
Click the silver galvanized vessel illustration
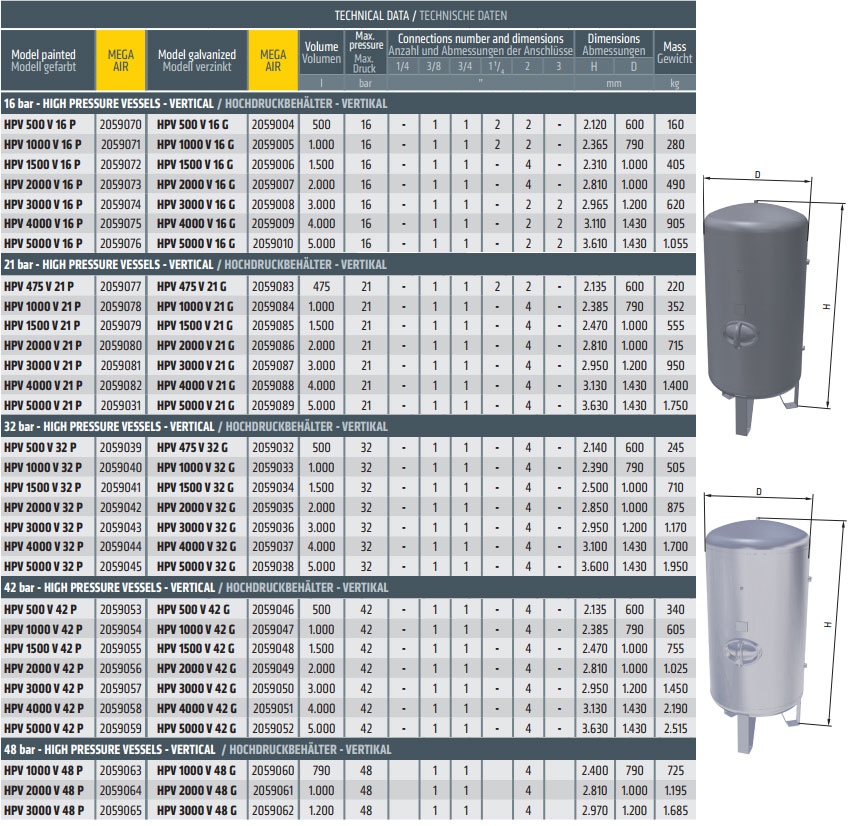(758, 636)
